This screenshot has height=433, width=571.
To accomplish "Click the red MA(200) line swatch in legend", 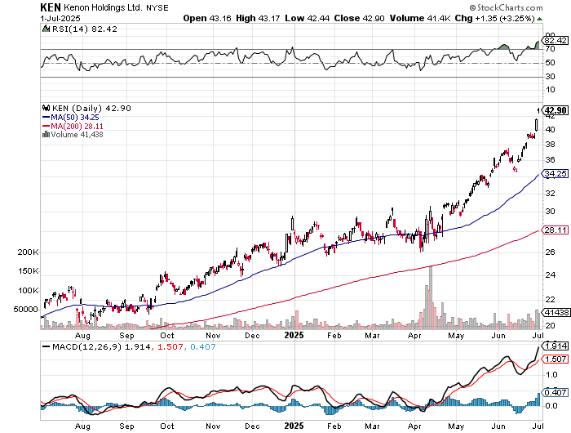I will (x=46, y=126).
